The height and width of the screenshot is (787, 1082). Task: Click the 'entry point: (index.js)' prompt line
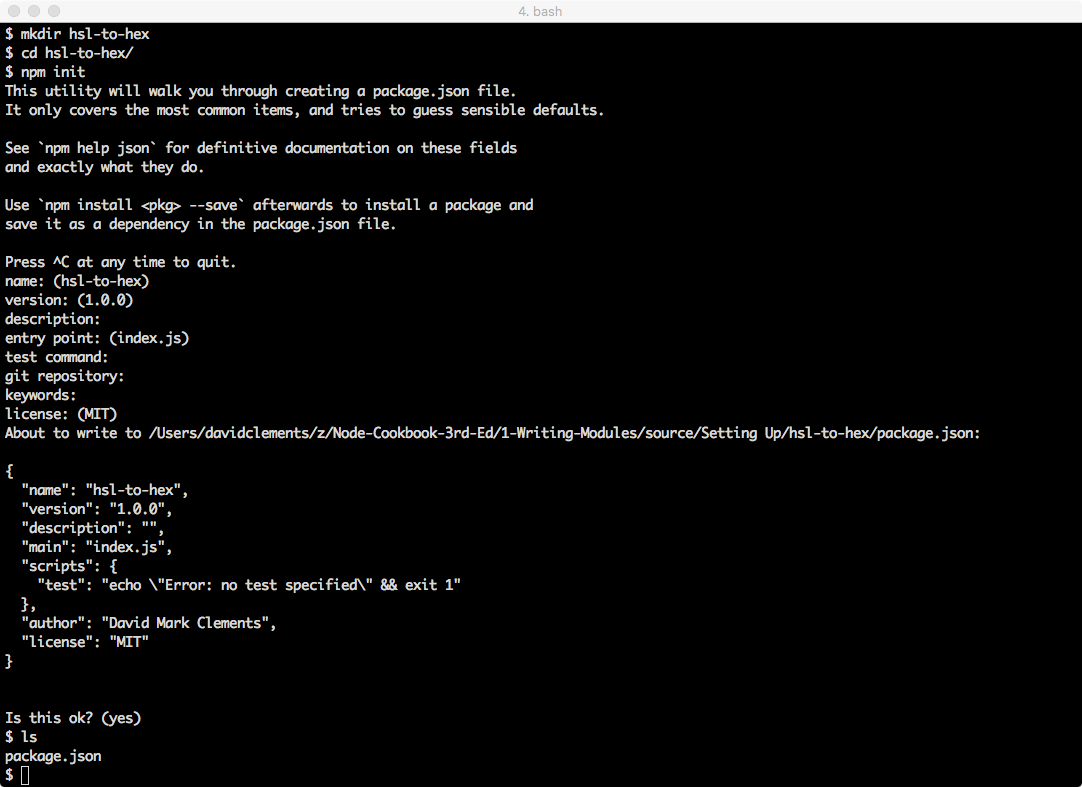click(x=97, y=338)
